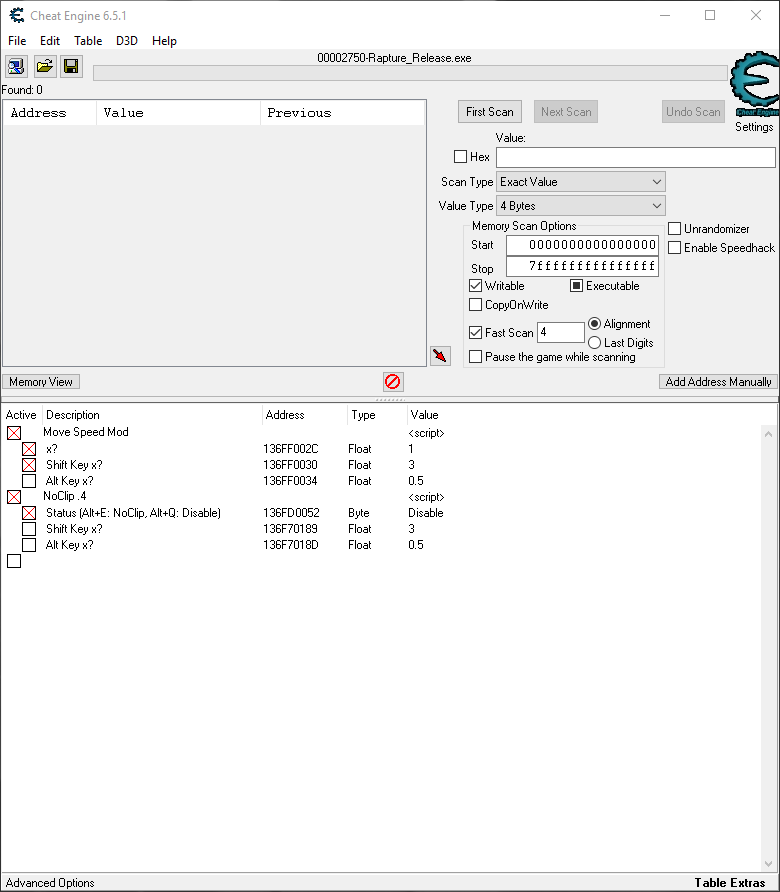Open the Scan Type dropdown
Viewport: 780px width, 892px height.
pos(580,182)
